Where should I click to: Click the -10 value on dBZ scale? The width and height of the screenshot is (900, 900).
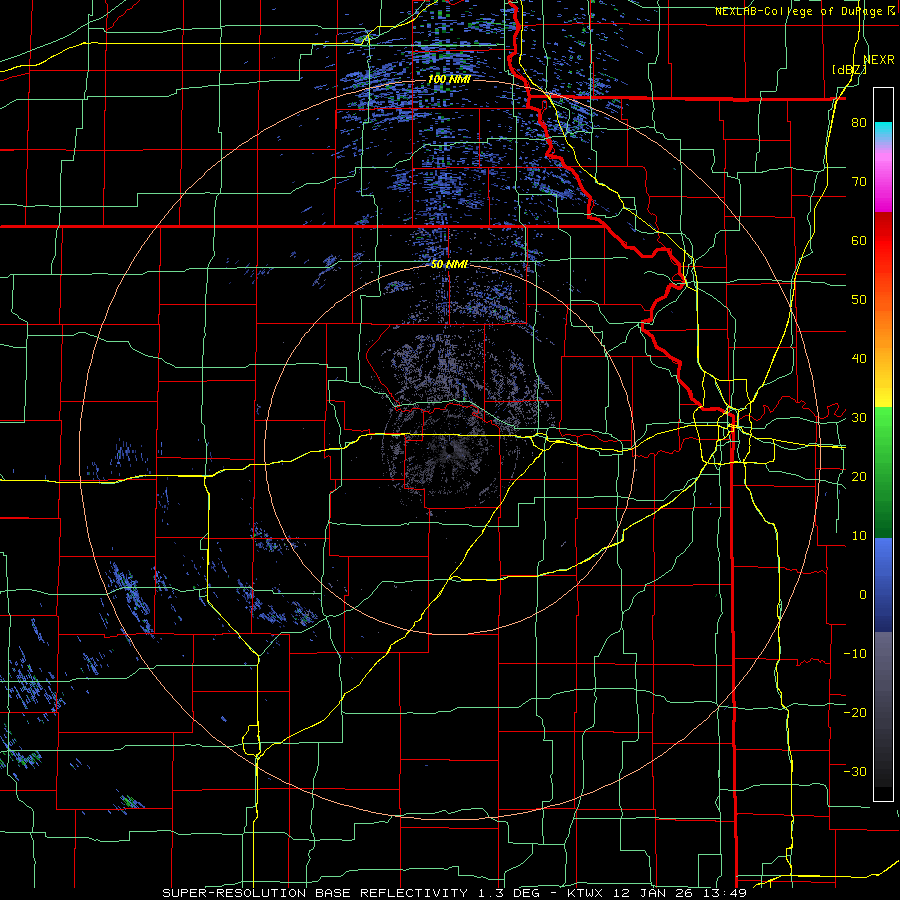855,653
